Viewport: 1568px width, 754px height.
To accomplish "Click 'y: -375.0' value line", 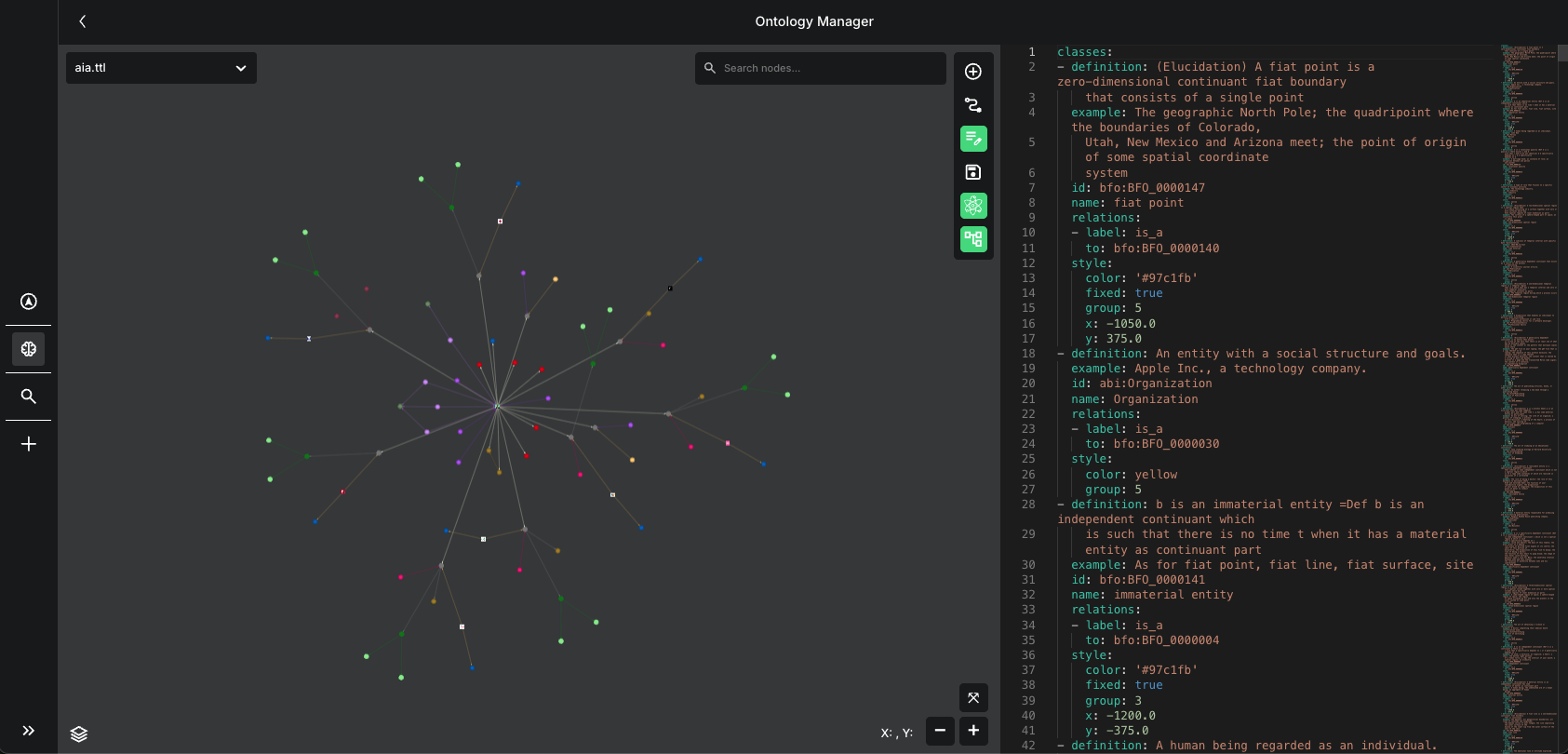I will (x=1117, y=731).
